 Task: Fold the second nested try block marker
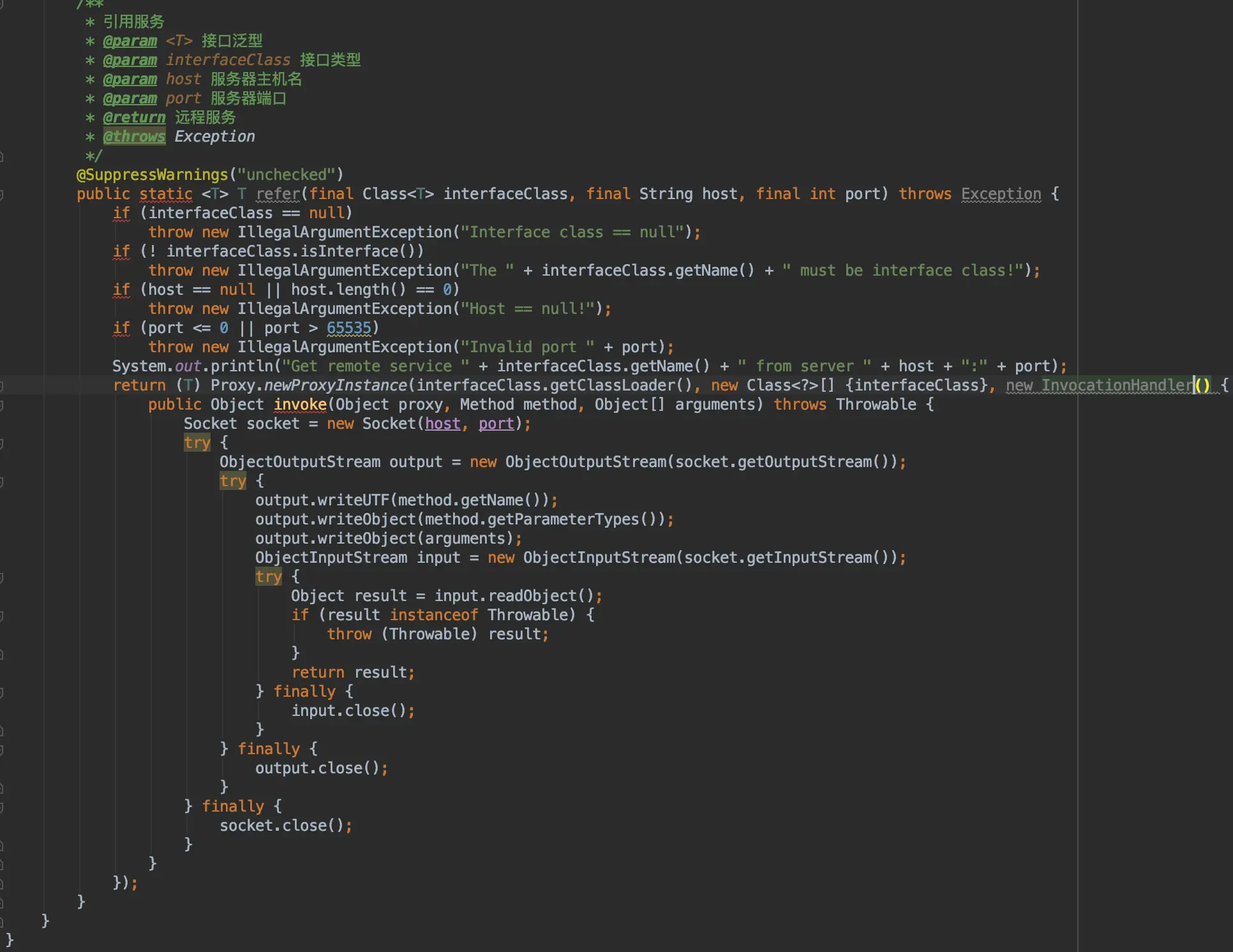(2, 482)
